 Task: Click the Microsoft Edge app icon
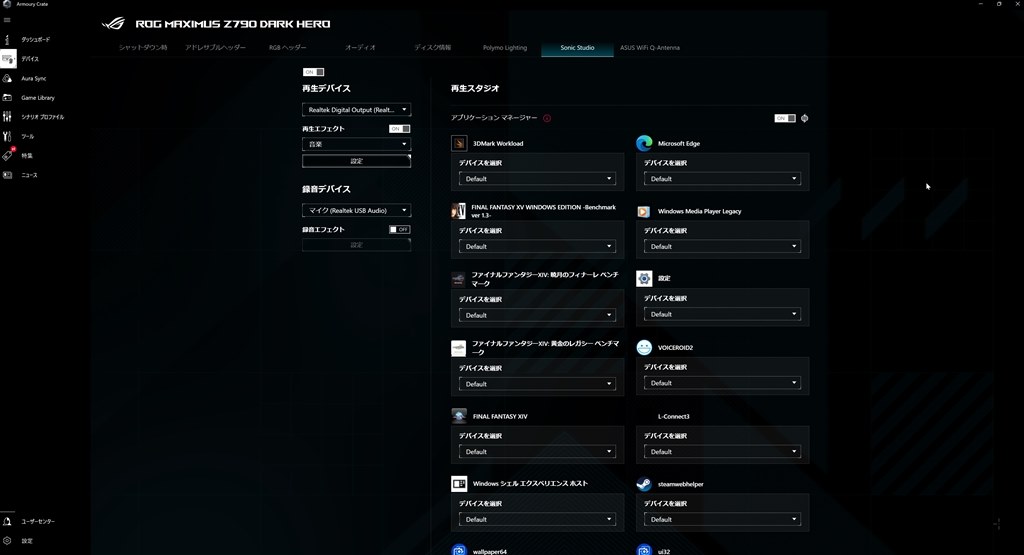click(644, 143)
